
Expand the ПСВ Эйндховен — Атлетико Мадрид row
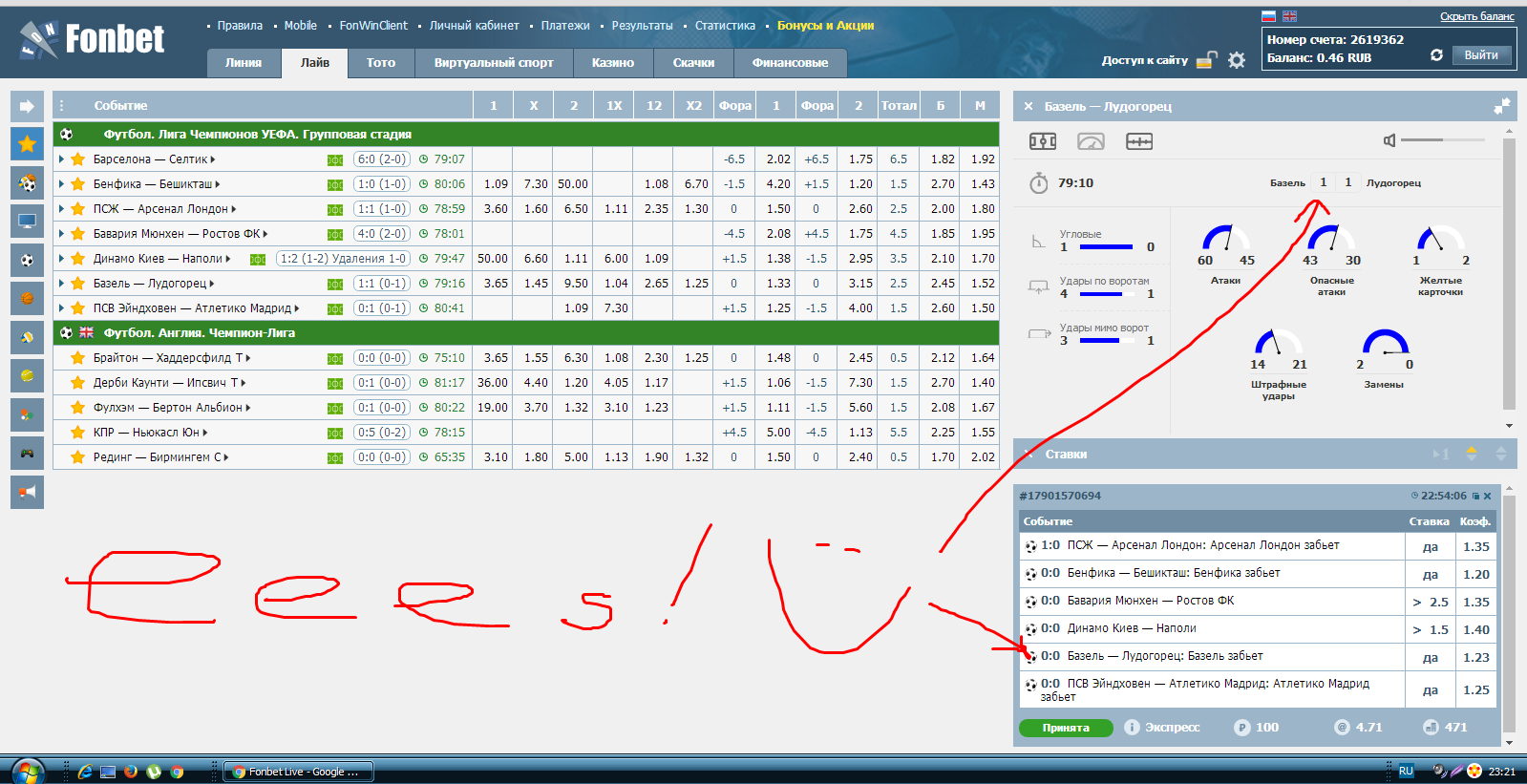pos(62,308)
